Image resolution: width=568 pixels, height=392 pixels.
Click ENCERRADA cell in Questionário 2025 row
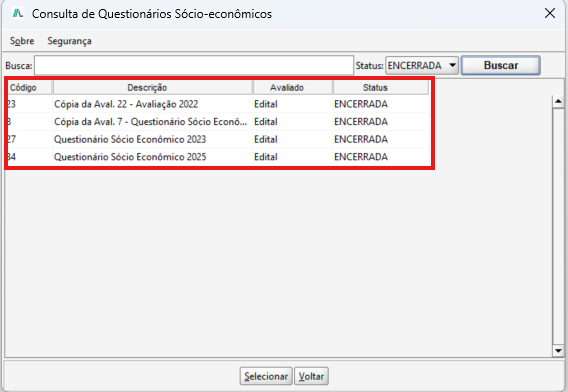click(x=381, y=157)
